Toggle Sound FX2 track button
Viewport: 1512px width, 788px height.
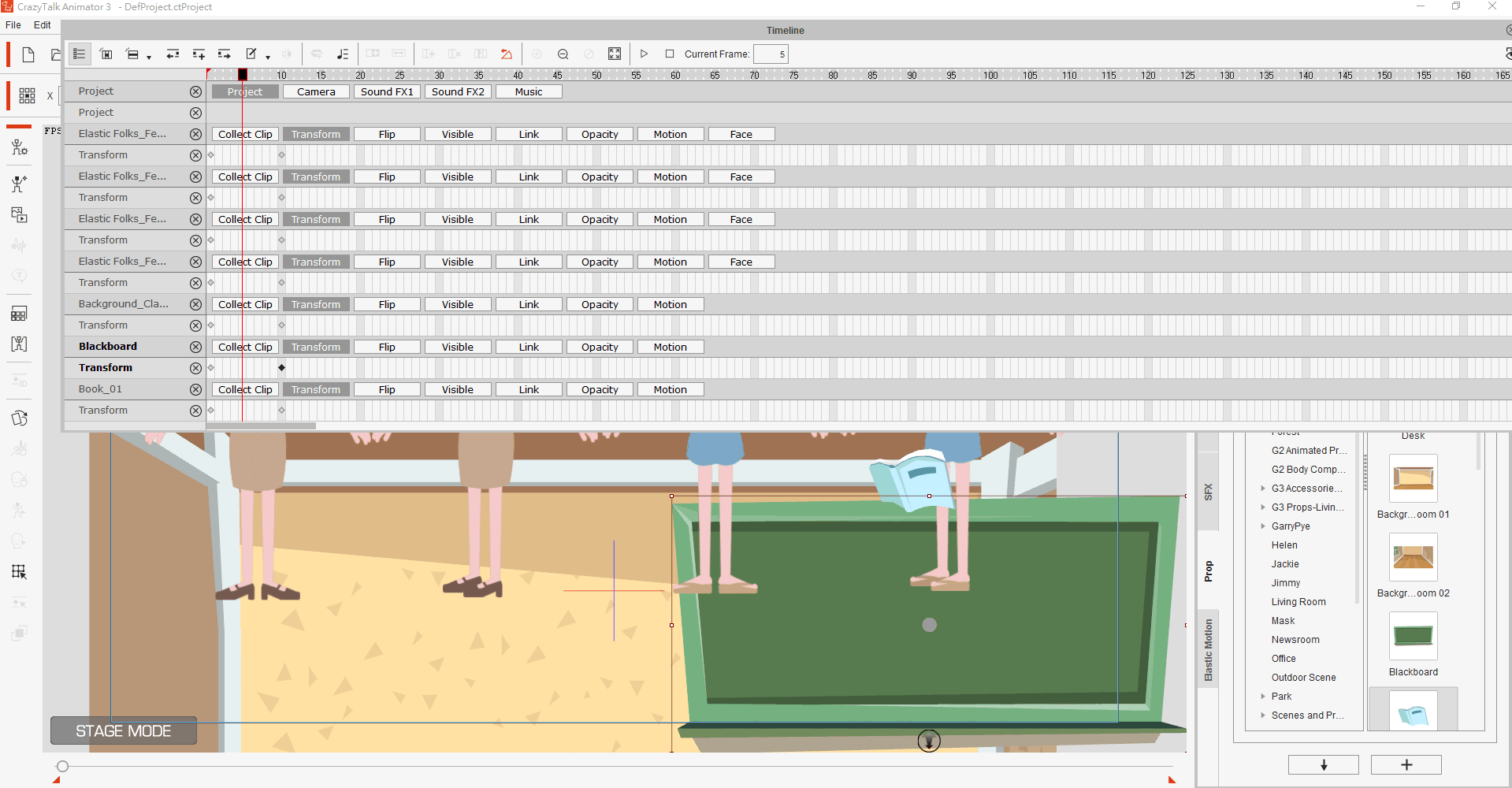(x=458, y=91)
